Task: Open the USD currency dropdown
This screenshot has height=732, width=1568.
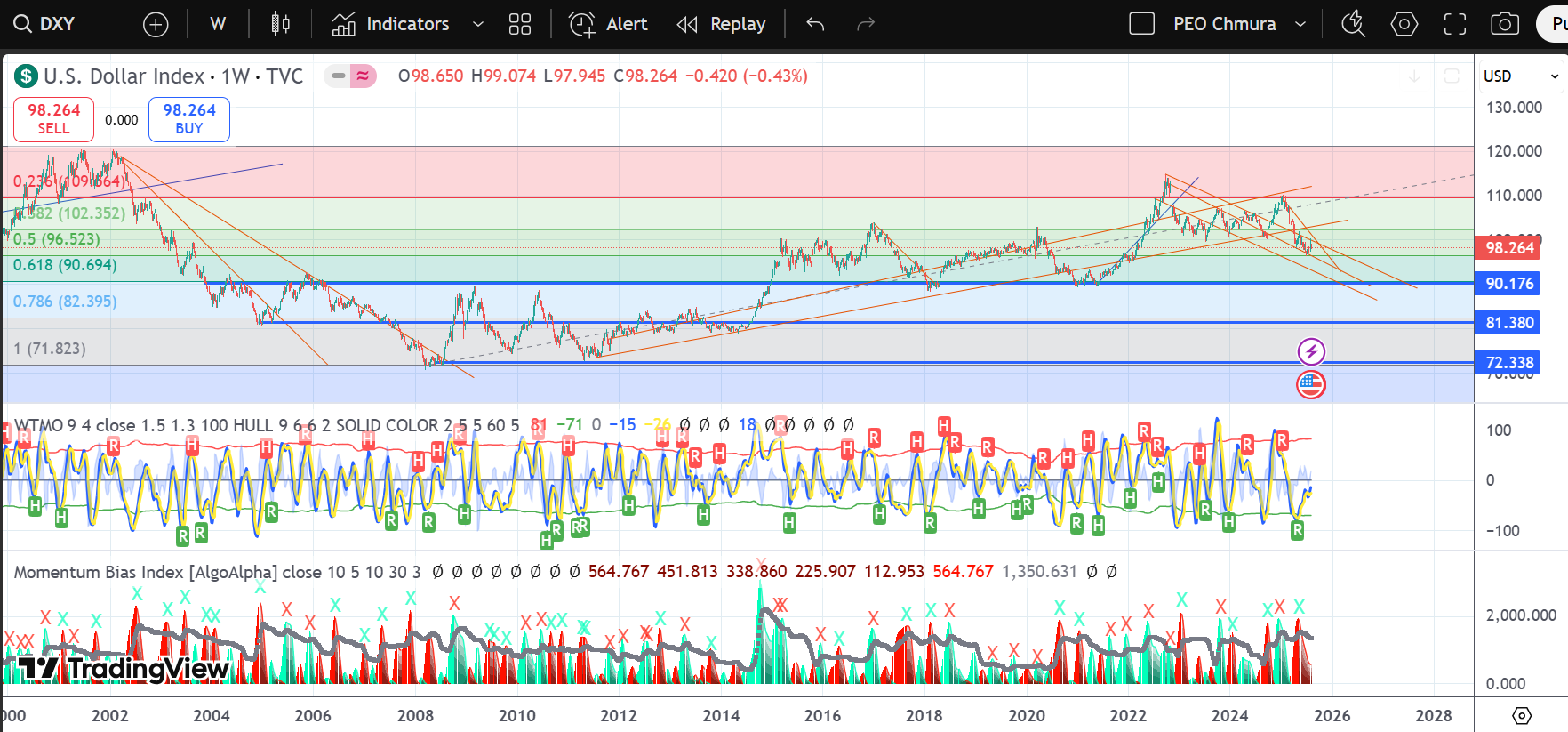Action: click(x=1521, y=76)
